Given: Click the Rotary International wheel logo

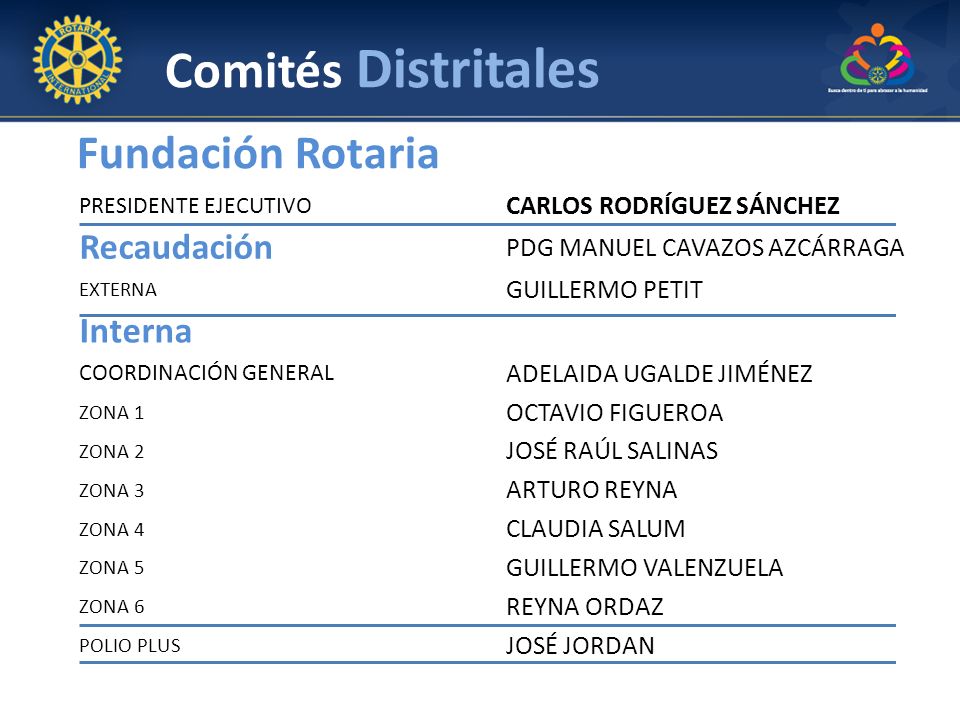Looking at the screenshot, I should [x=78, y=59].
